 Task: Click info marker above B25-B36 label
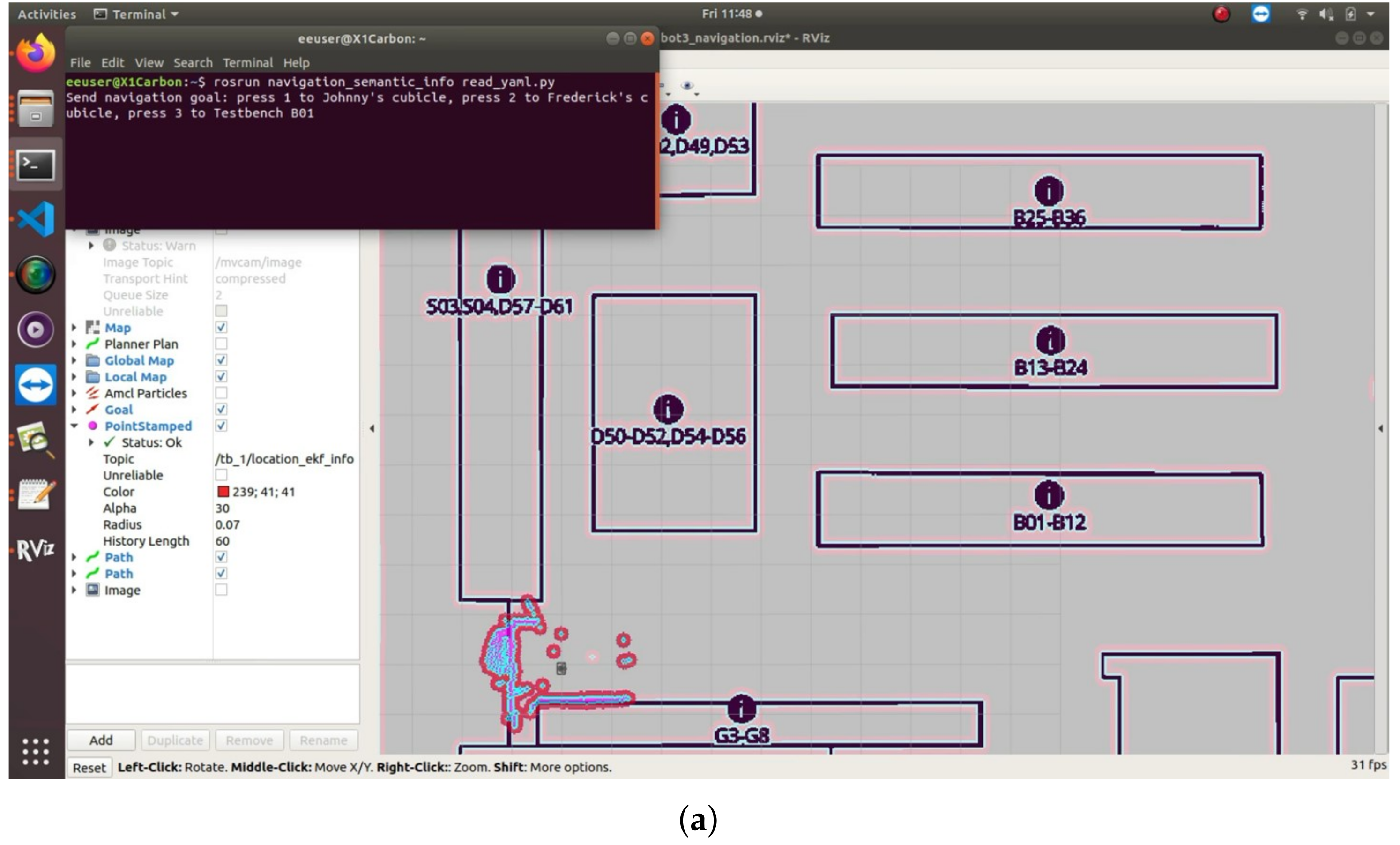1049,190
